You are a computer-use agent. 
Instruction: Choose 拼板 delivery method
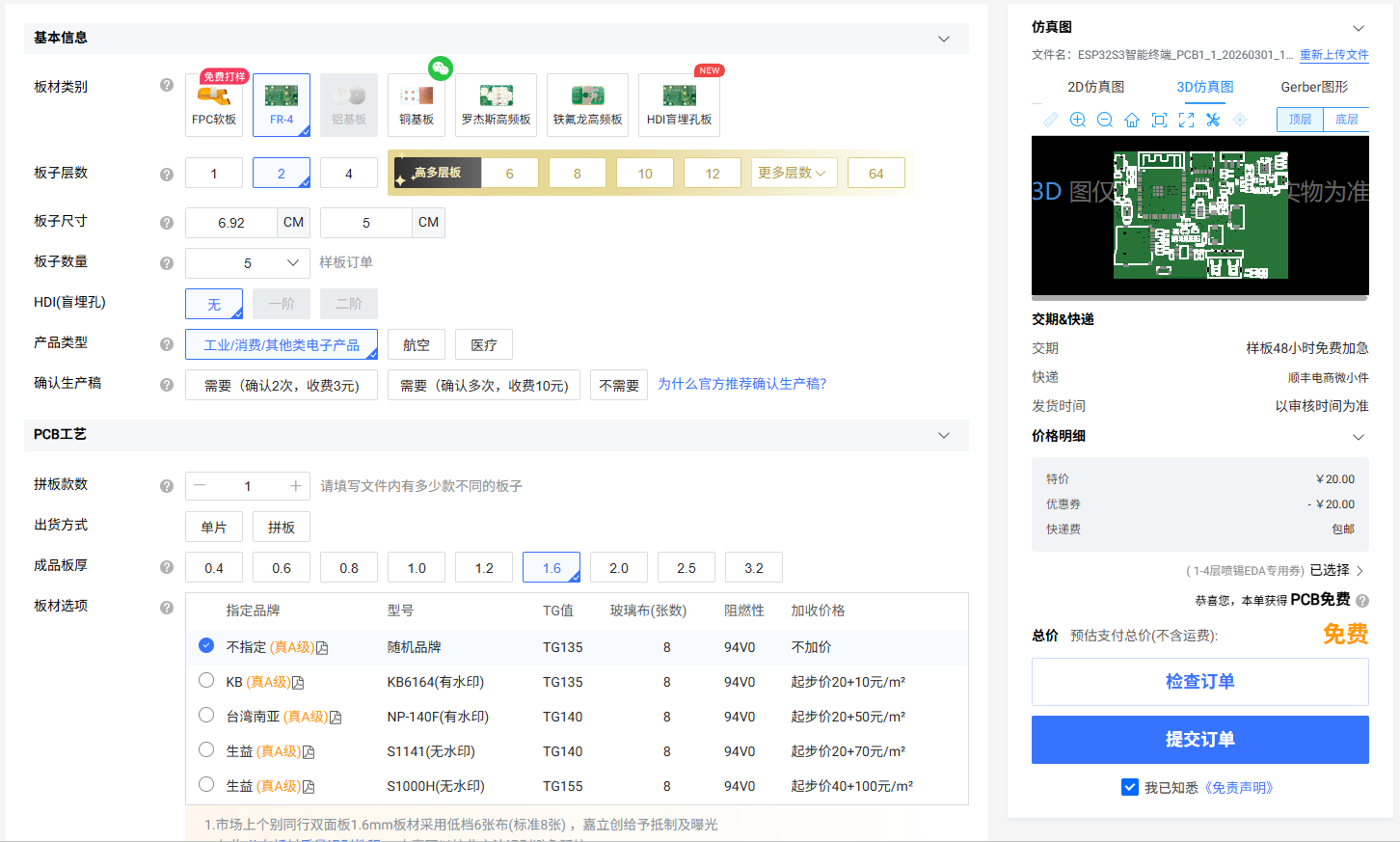pyautogui.click(x=282, y=527)
